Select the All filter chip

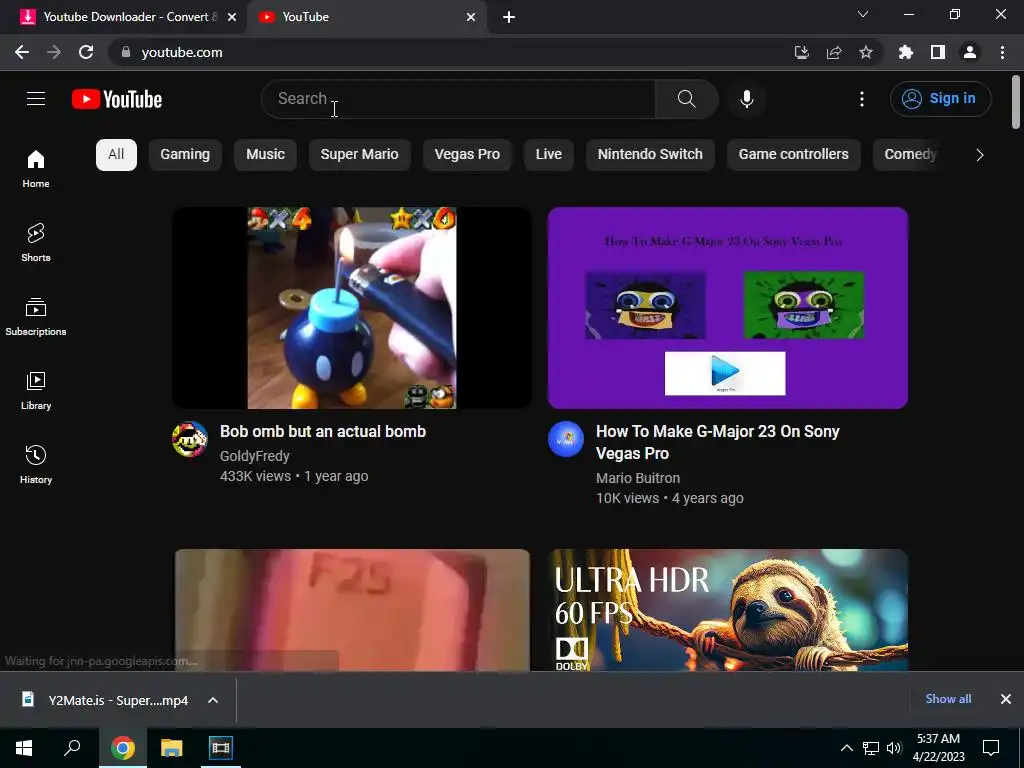(x=116, y=155)
